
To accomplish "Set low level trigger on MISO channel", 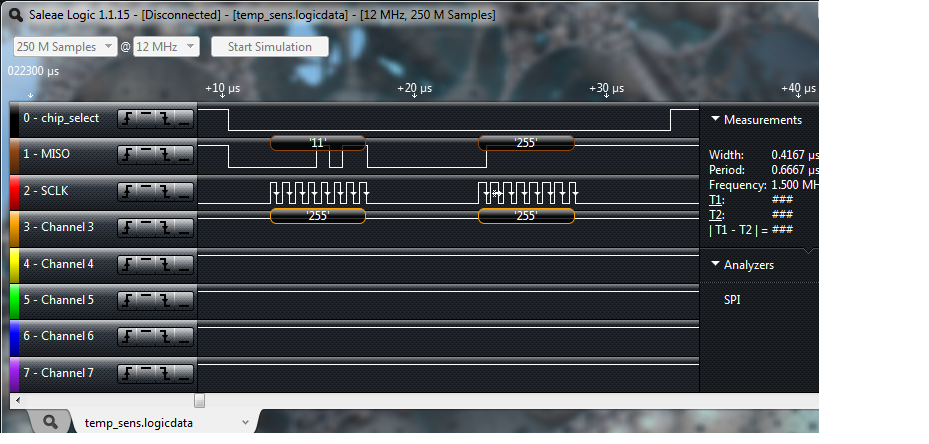I will 184,155.
